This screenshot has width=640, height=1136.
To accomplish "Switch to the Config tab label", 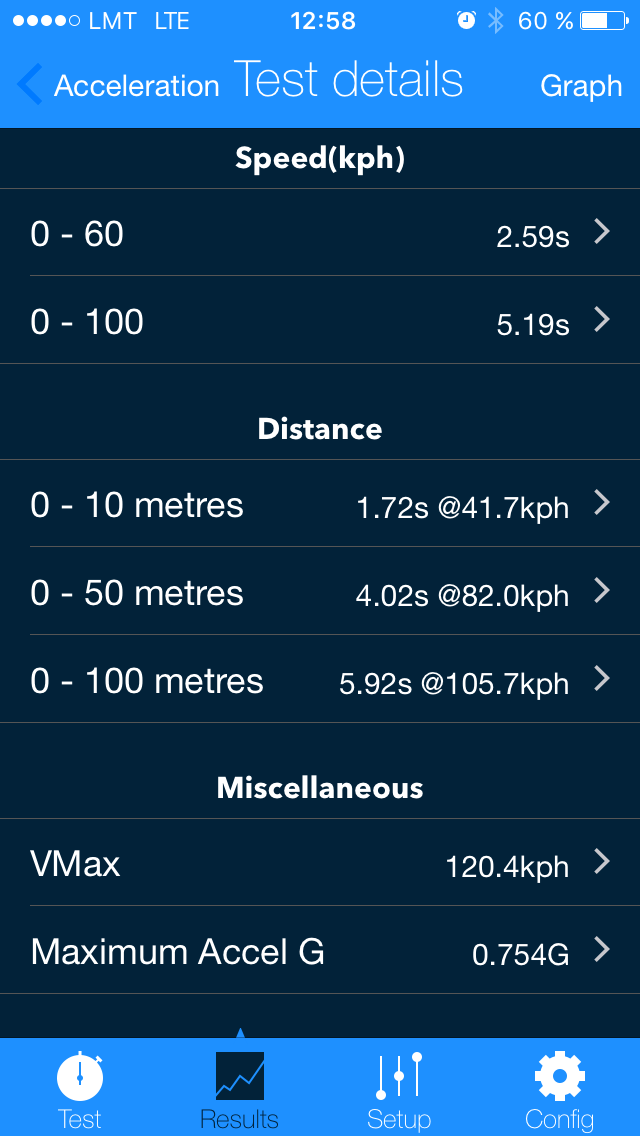I will pos(560,1119).
